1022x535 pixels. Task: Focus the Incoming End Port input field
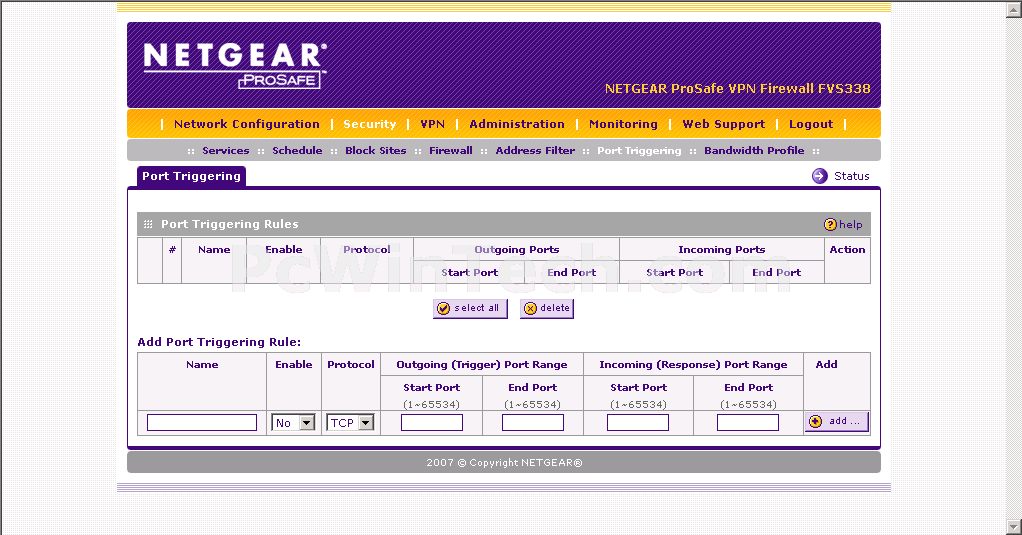coord(748,422)
